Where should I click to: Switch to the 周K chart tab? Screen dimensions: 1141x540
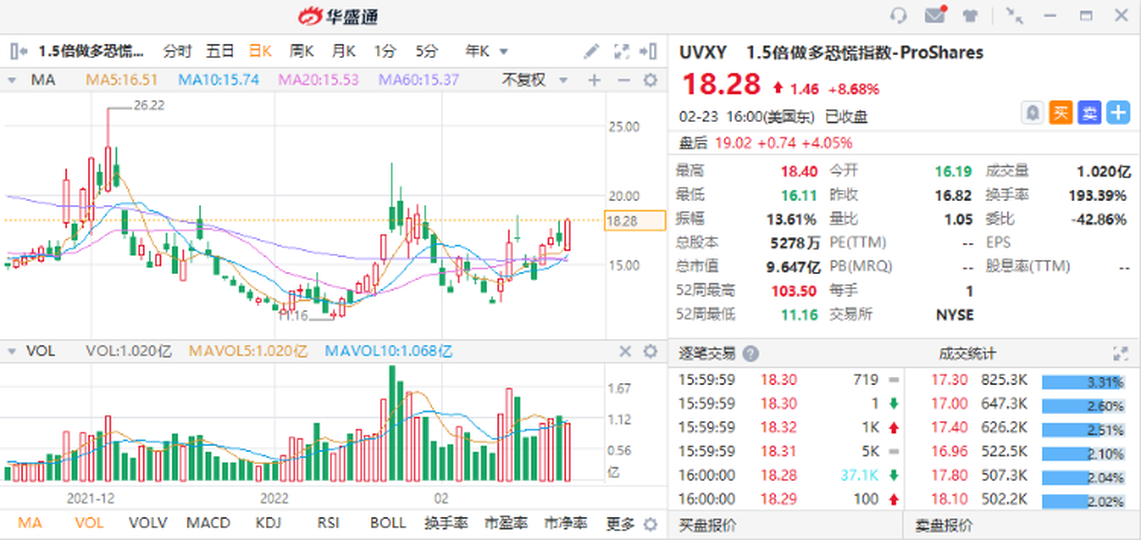click(x=301, y=51)
